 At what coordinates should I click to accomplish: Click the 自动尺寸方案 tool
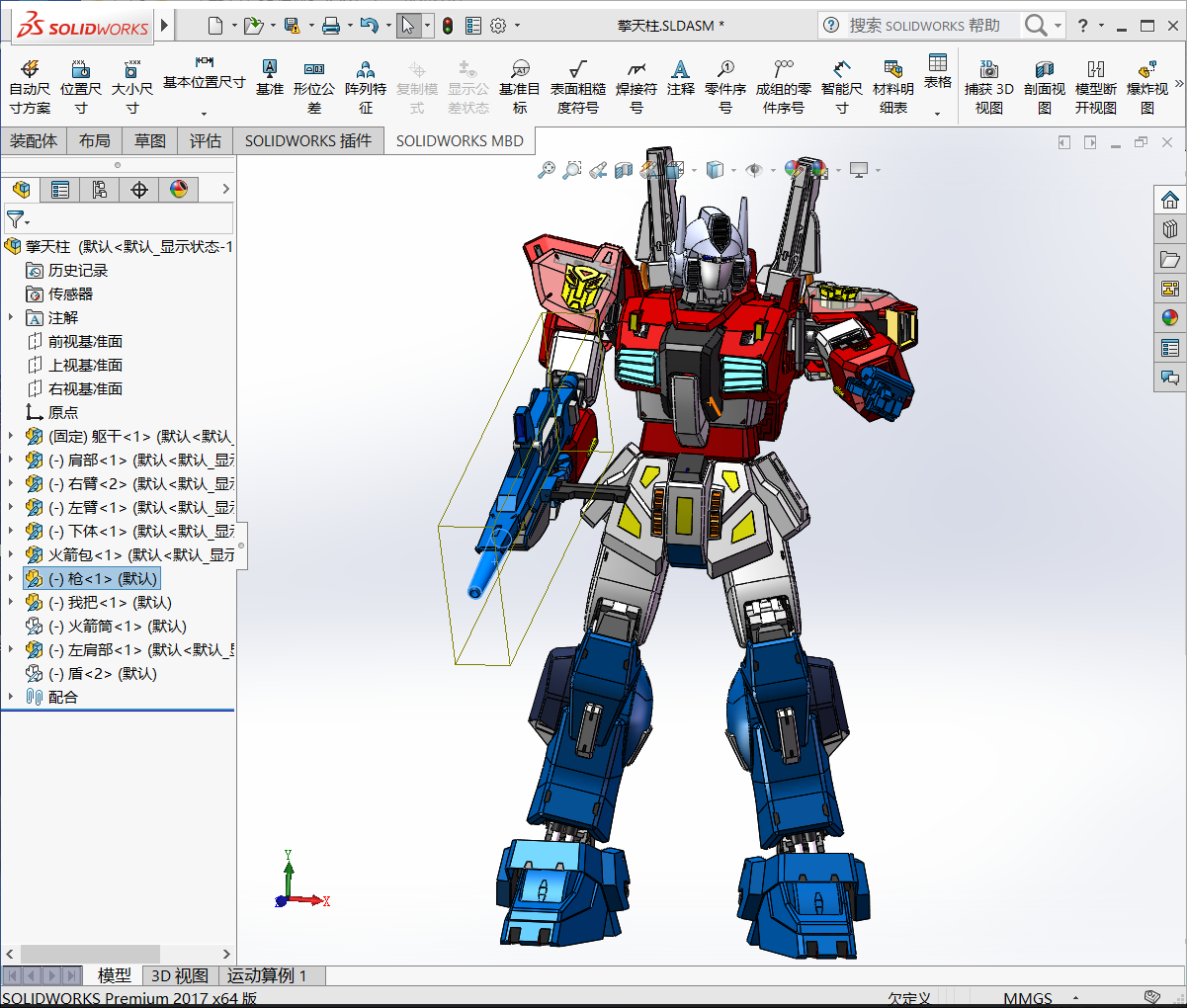tap(30, 87)
